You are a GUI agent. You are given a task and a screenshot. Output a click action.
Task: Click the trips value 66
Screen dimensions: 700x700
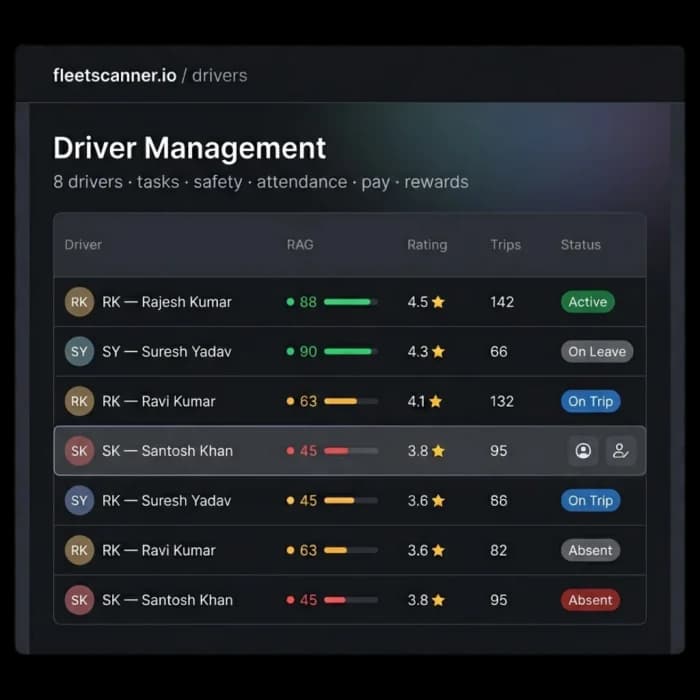click(x=499, y=352)
